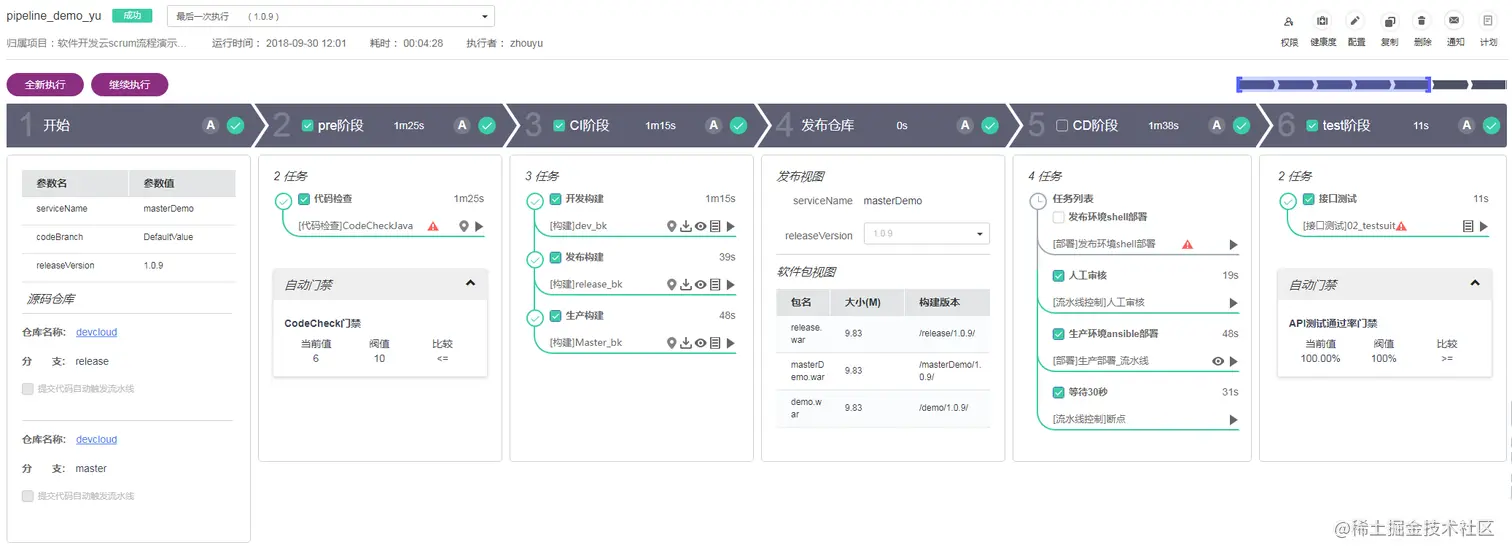Collapse the 自动门禁 panel under CodeCheck

click(470, 284)
